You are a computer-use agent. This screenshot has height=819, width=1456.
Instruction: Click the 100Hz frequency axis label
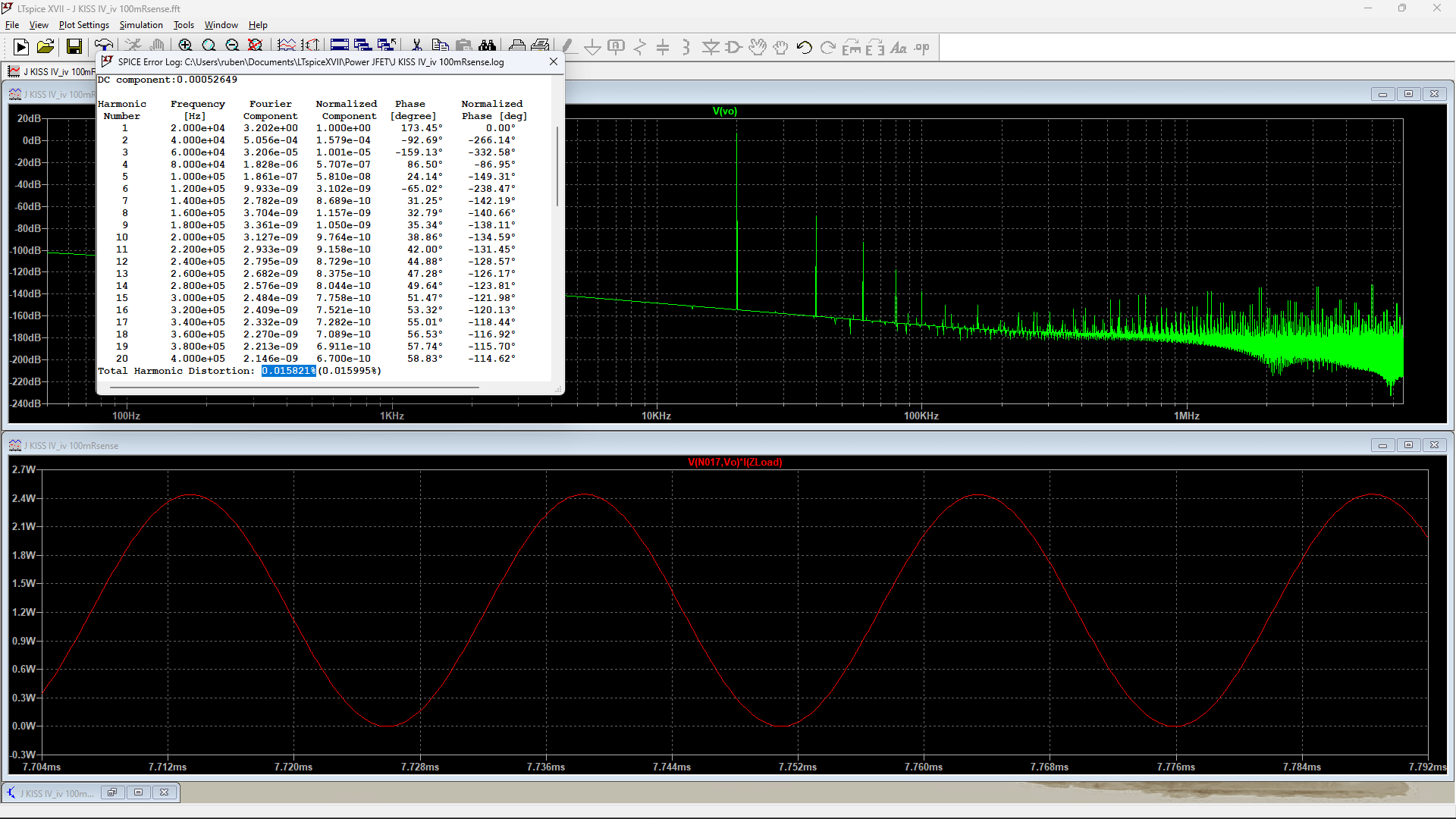126,416
